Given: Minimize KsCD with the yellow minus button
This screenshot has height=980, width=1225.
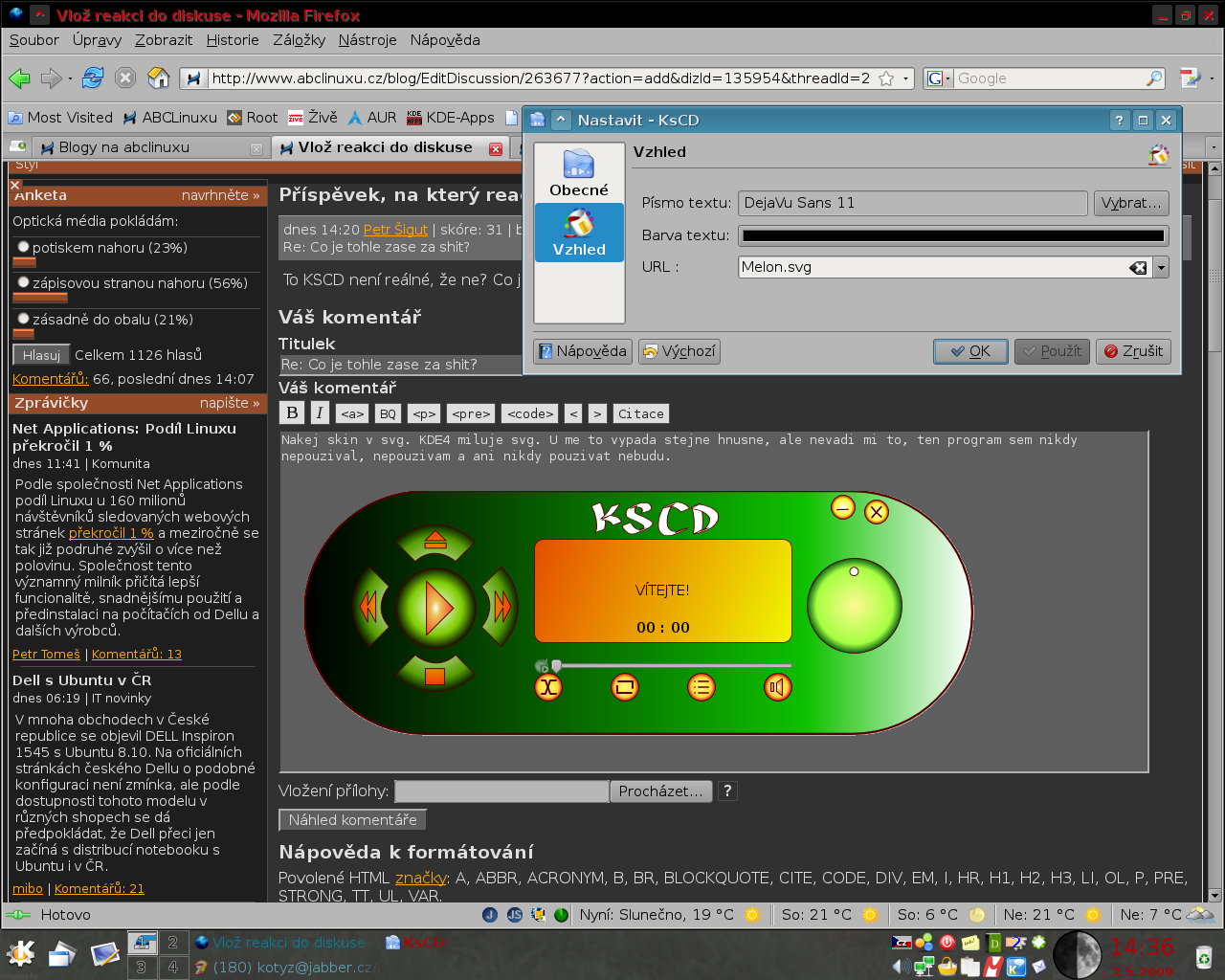Looking at the screenshot, I should tap(843, 507).
